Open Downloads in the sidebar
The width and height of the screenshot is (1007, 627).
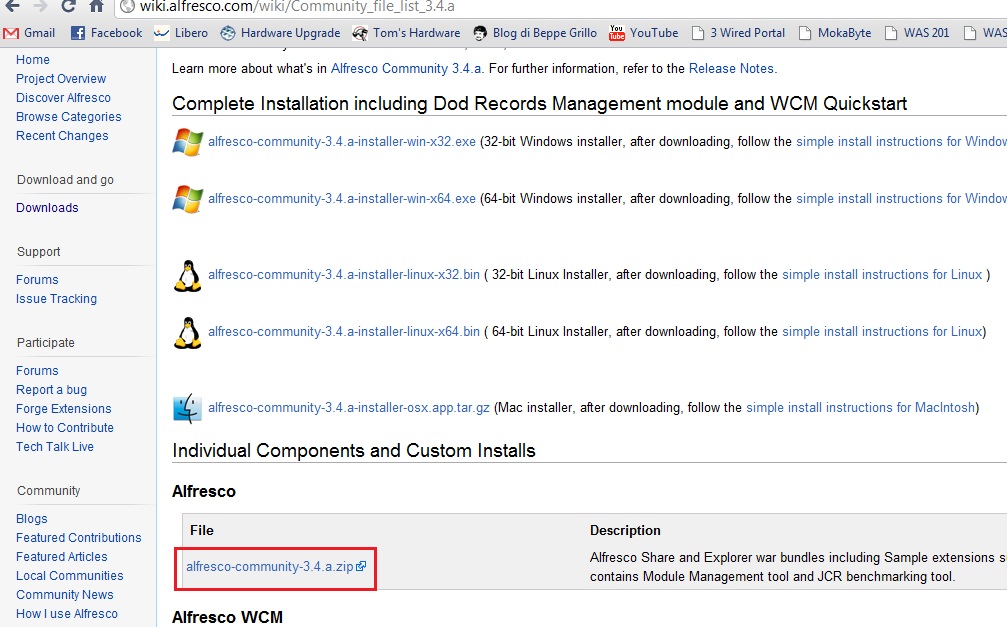pyautogui.click(x=48, y=208)
